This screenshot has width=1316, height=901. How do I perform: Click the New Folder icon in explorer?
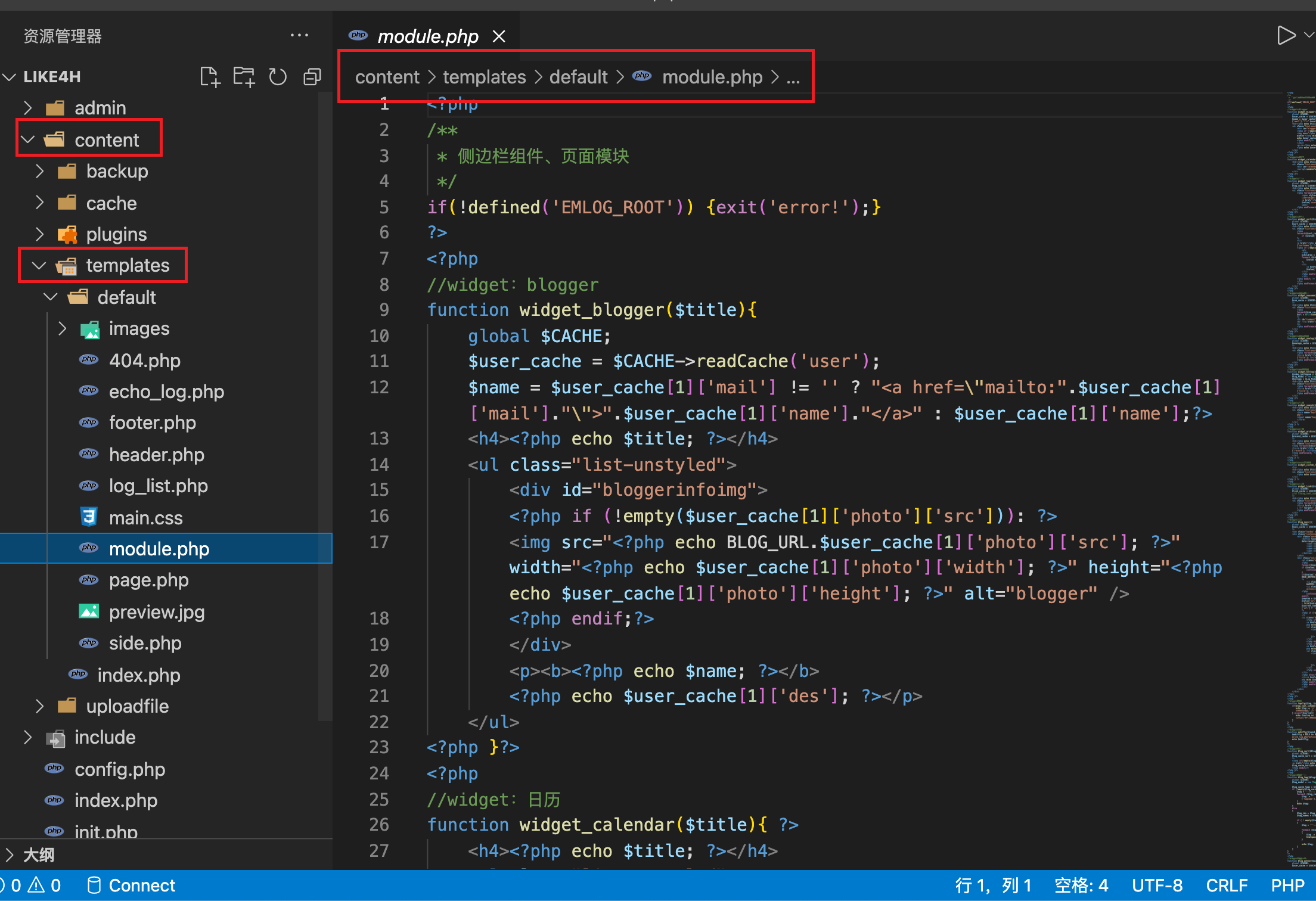pos(244,77)
